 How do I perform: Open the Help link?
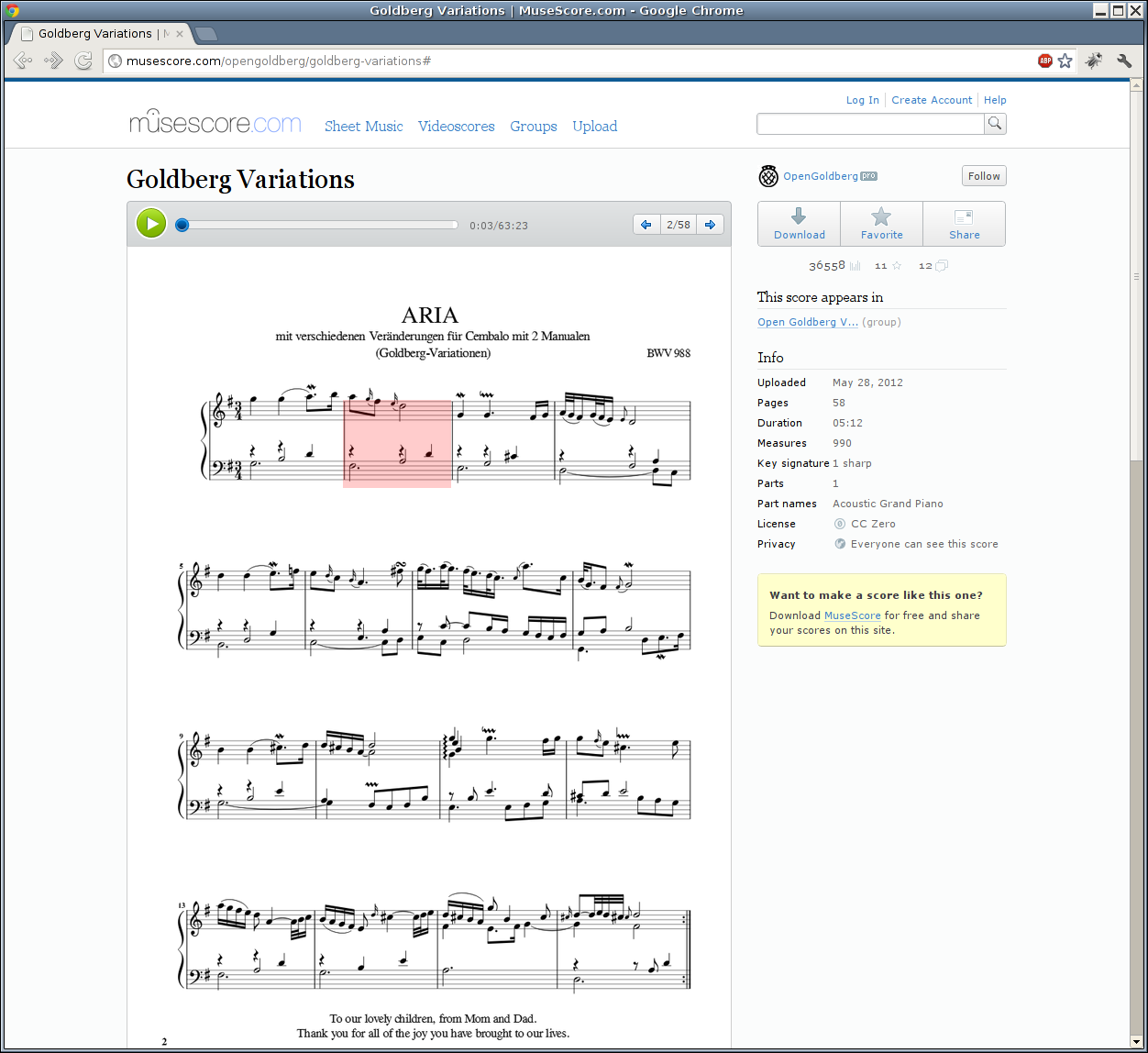[x=995, y=100]
